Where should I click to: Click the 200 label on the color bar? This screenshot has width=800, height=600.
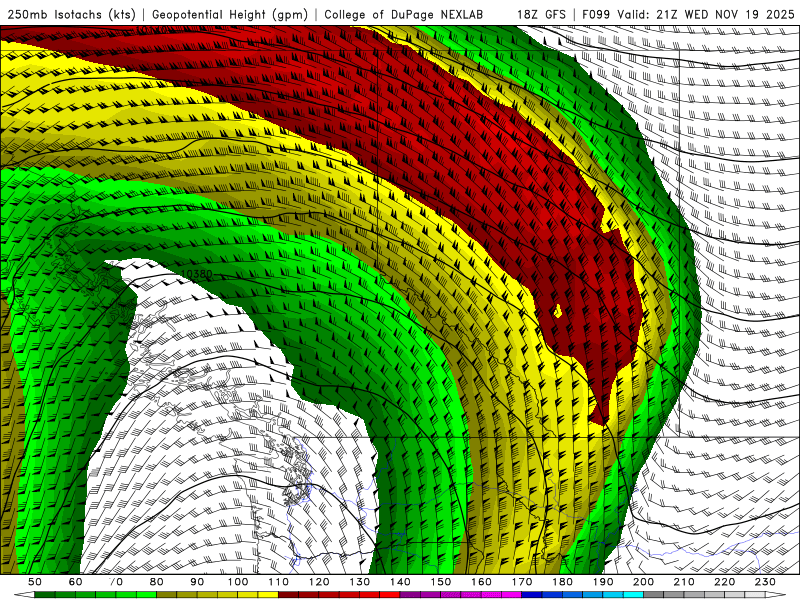point(643,582)
